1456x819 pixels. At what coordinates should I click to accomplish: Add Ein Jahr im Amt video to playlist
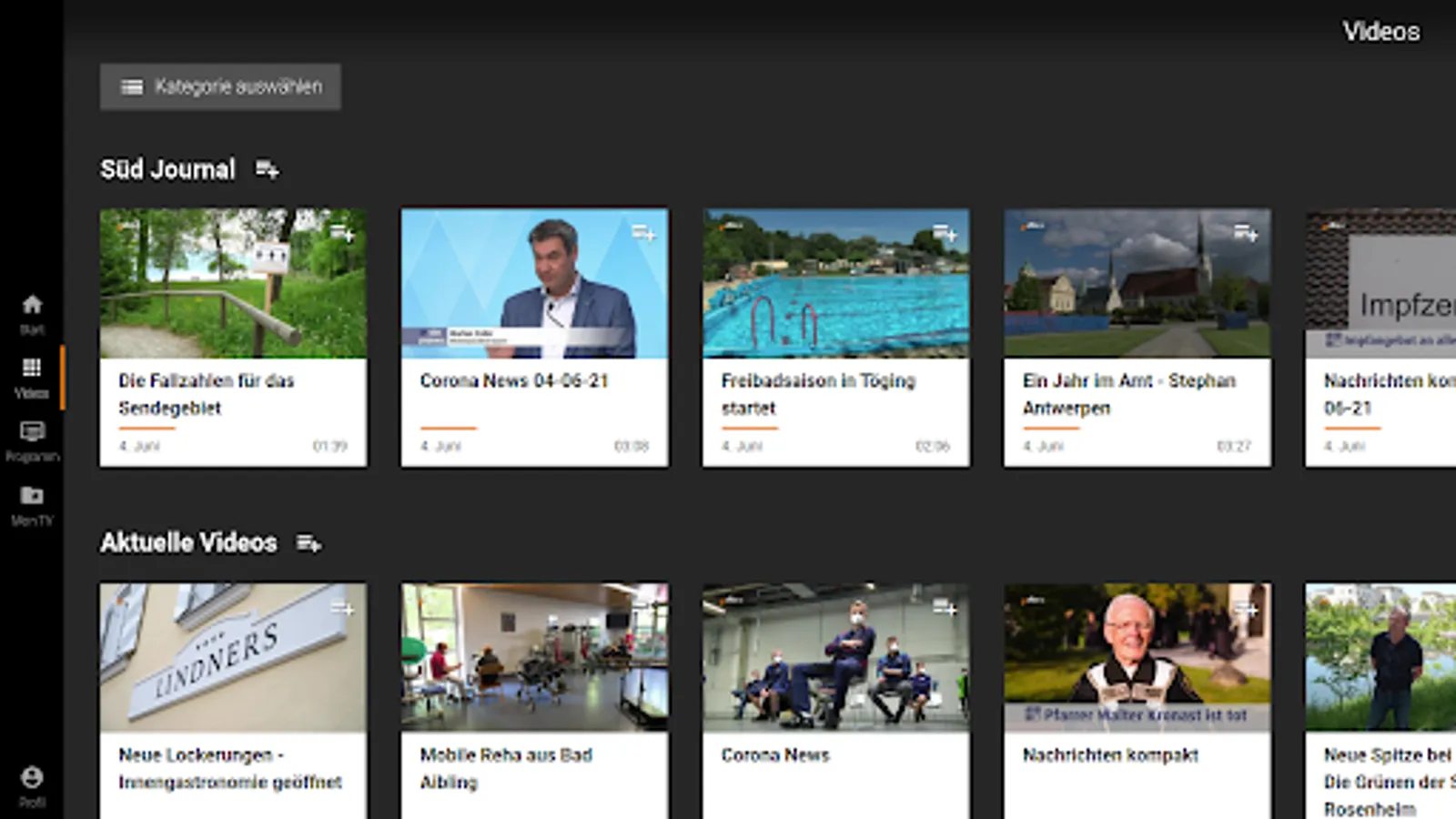click(x=1246, y=233)
